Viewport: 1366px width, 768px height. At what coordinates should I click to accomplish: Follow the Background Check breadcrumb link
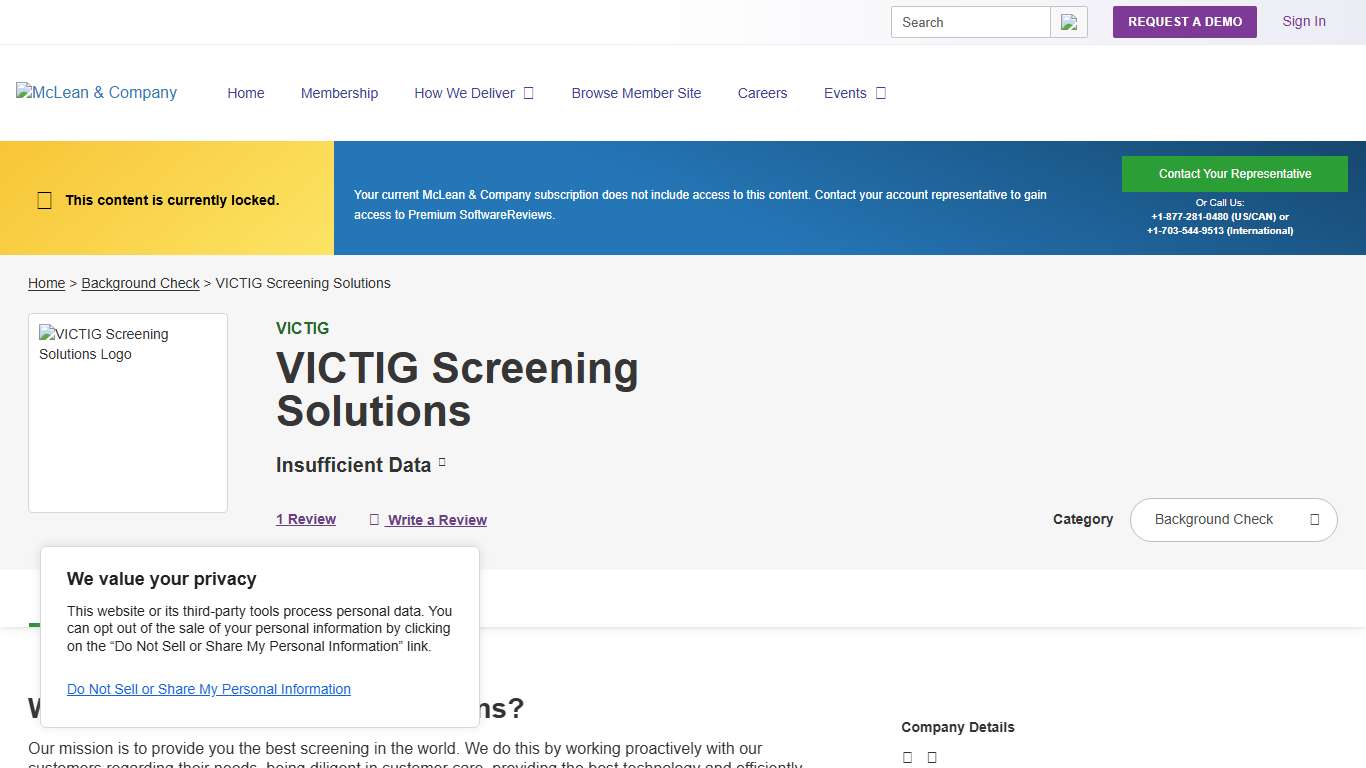pos(140,283)
